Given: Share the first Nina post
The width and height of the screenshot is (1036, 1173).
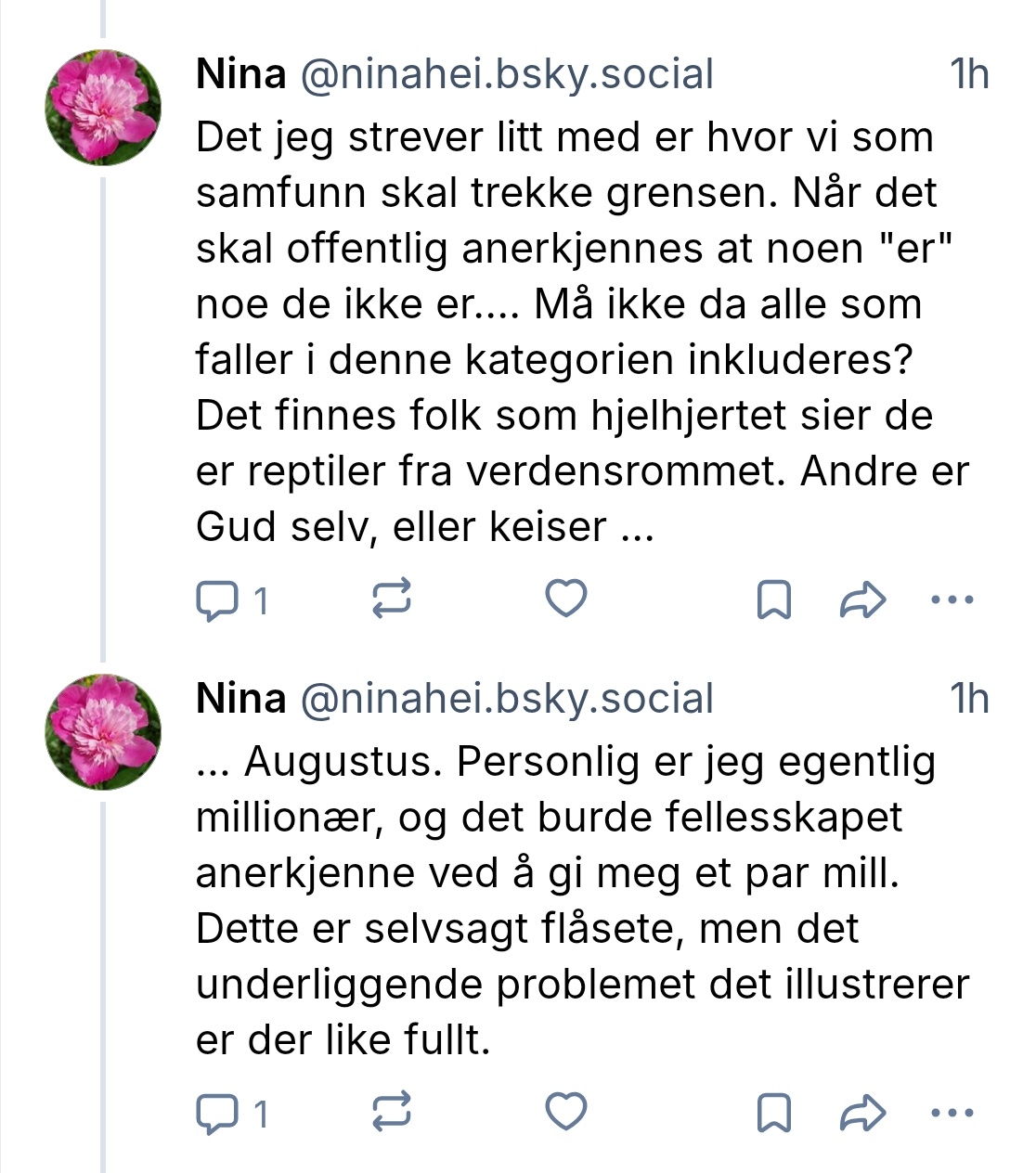Looking at the screenshot, I should (862, 599).
